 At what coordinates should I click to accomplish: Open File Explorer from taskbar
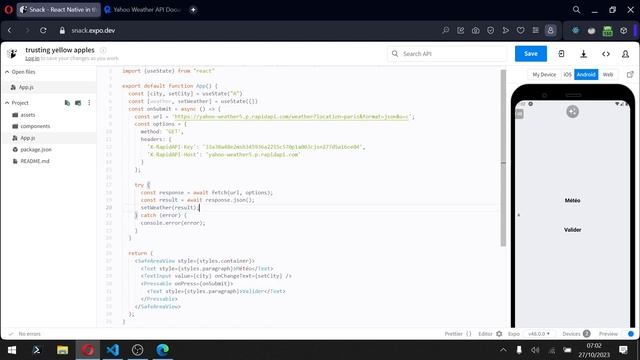pyautogui.click(x=62, y=350)
